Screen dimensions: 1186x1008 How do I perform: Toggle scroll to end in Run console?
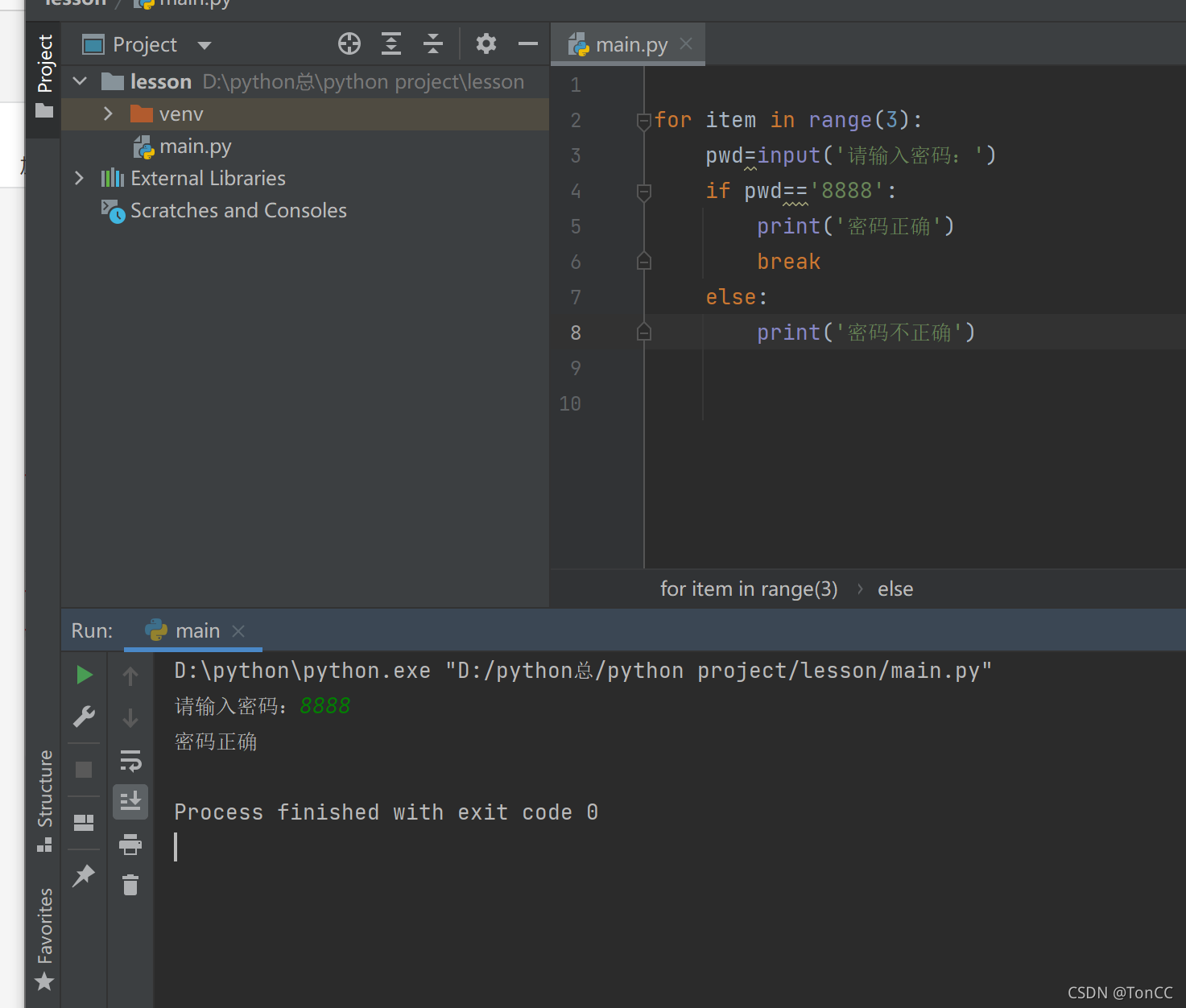click(x=130, y=801)
